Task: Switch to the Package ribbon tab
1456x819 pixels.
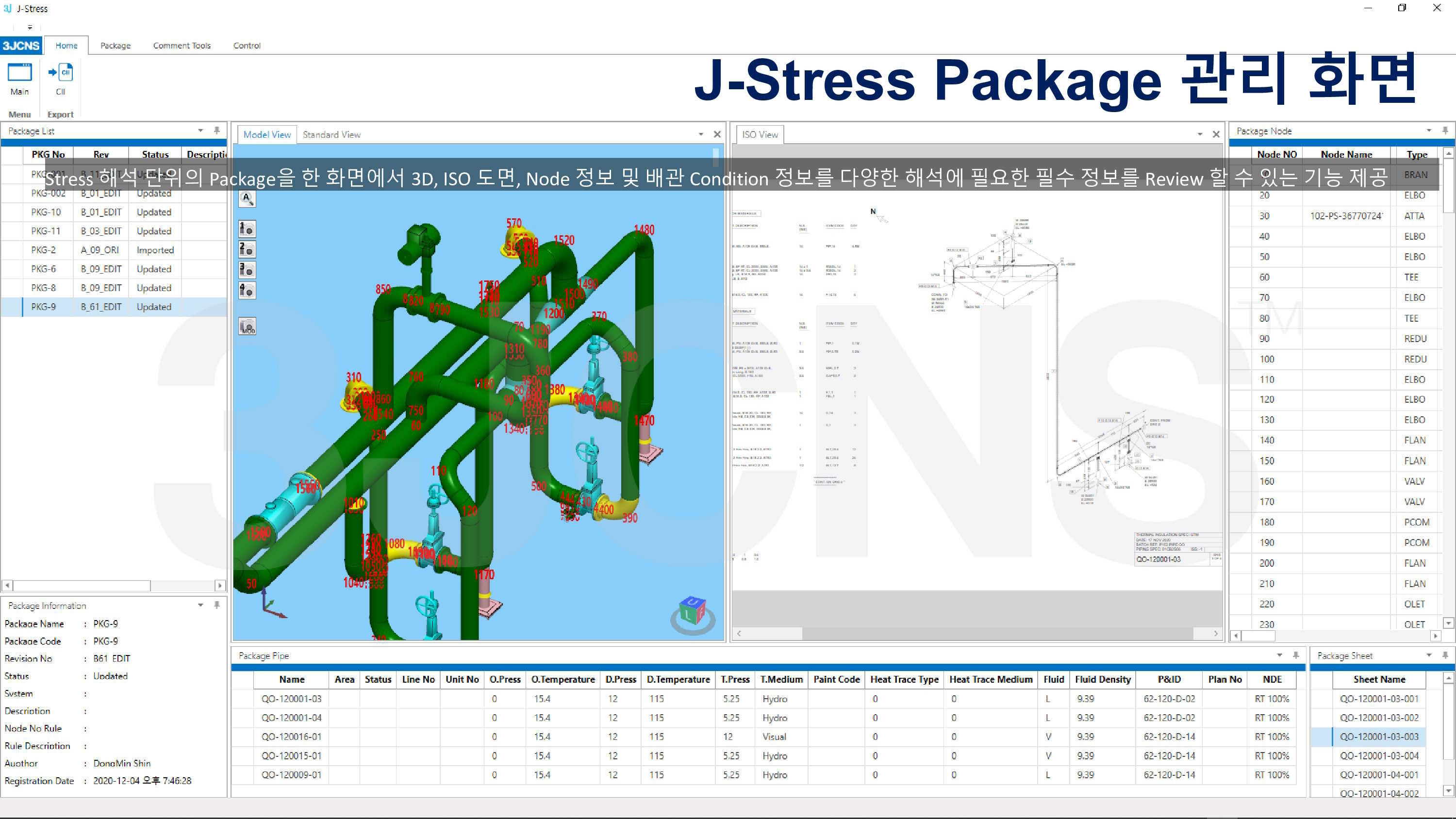Action: [x=116, y=45]
